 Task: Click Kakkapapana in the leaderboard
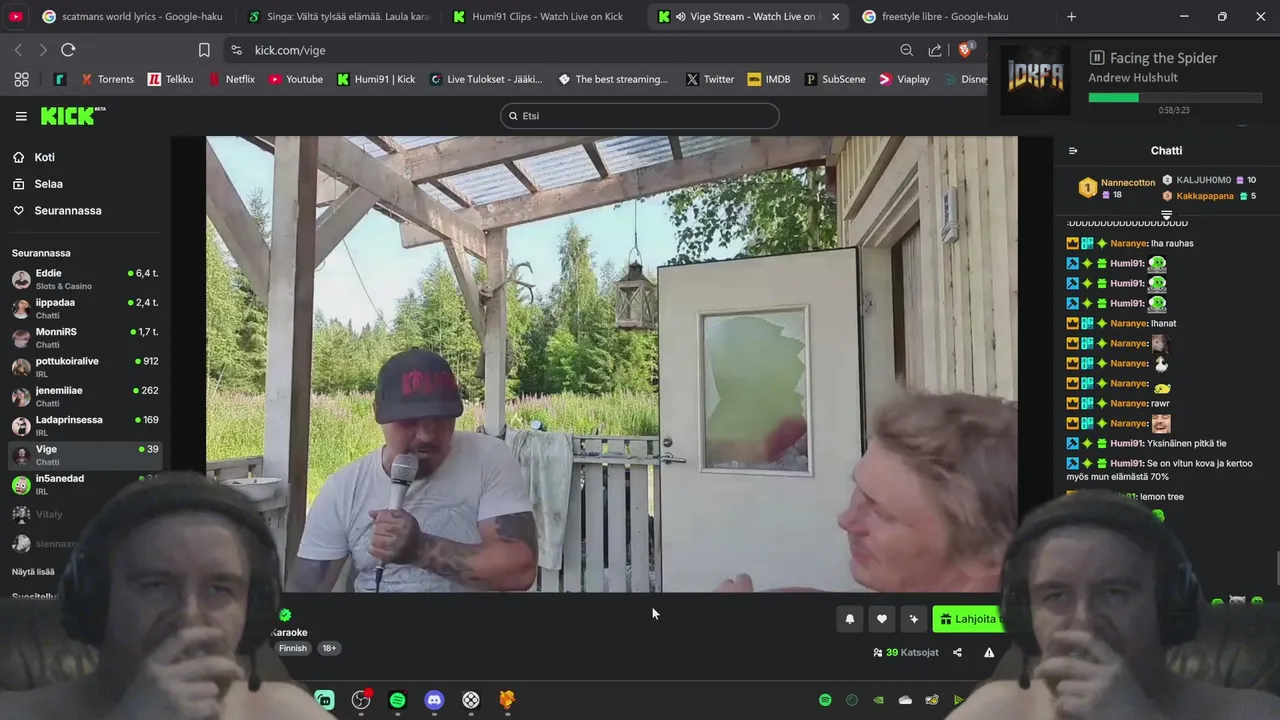pyautogui.click(x=1204, y=196)
